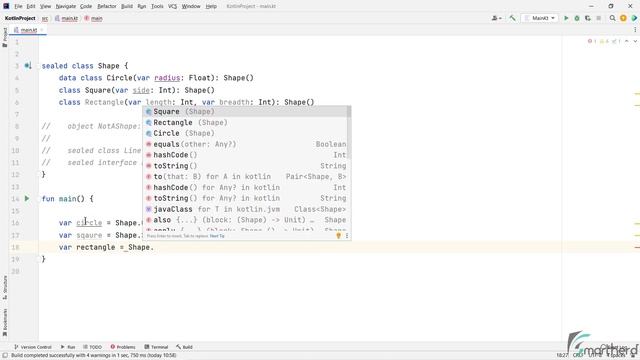
Task: Open the Terminal tool window
Action: [x=156, y=347]
